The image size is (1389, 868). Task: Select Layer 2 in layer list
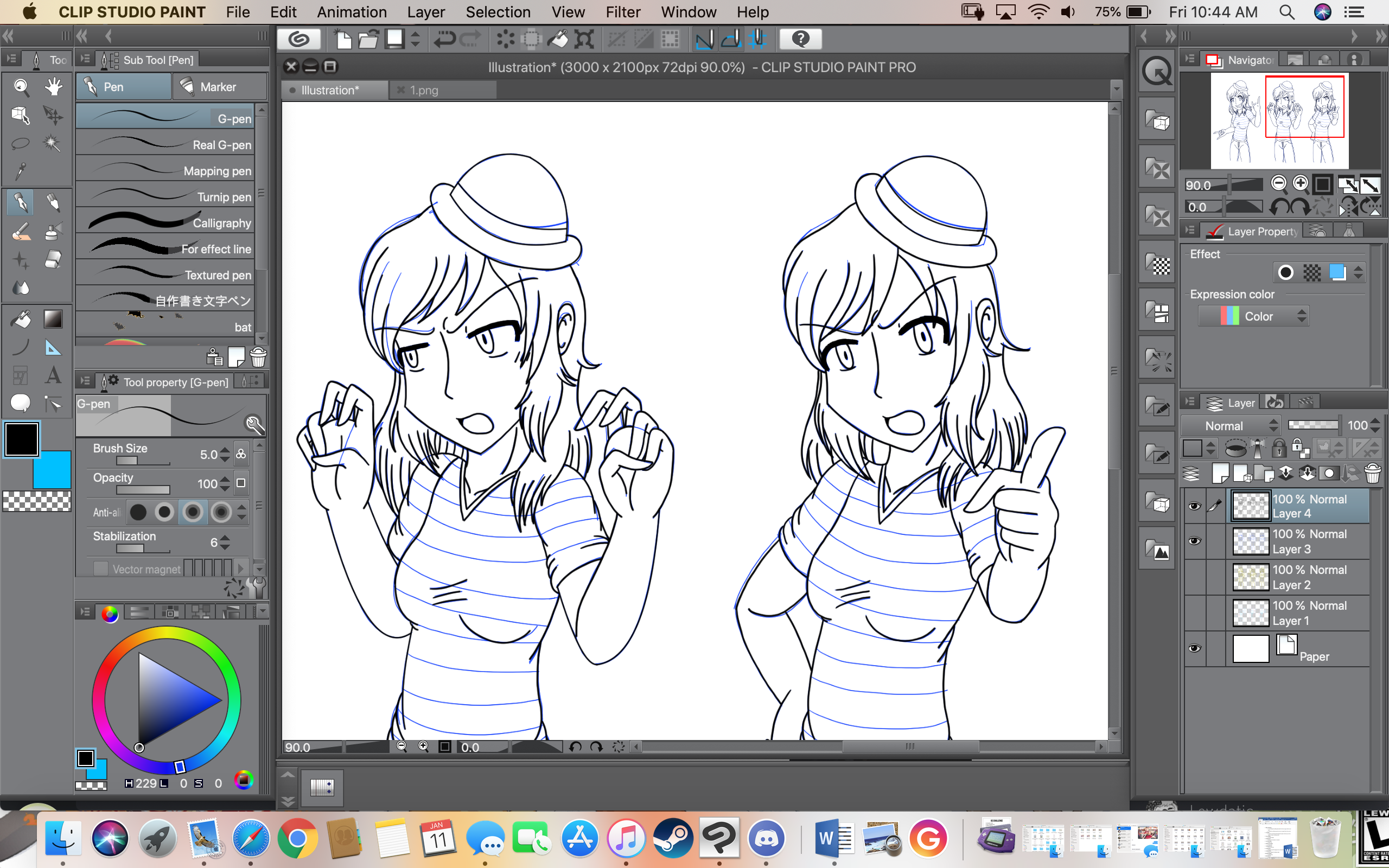click(1298, 577)
